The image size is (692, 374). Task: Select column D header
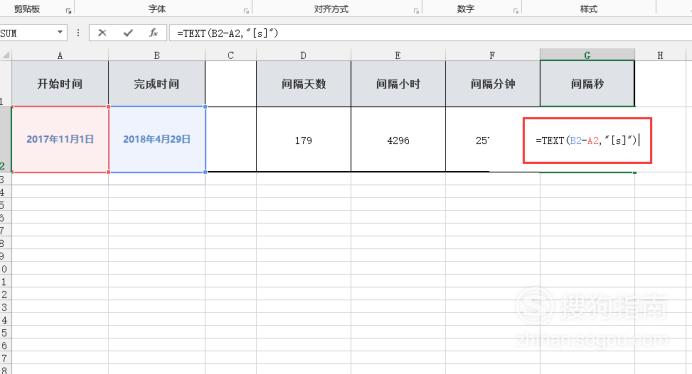pos(304,55)
